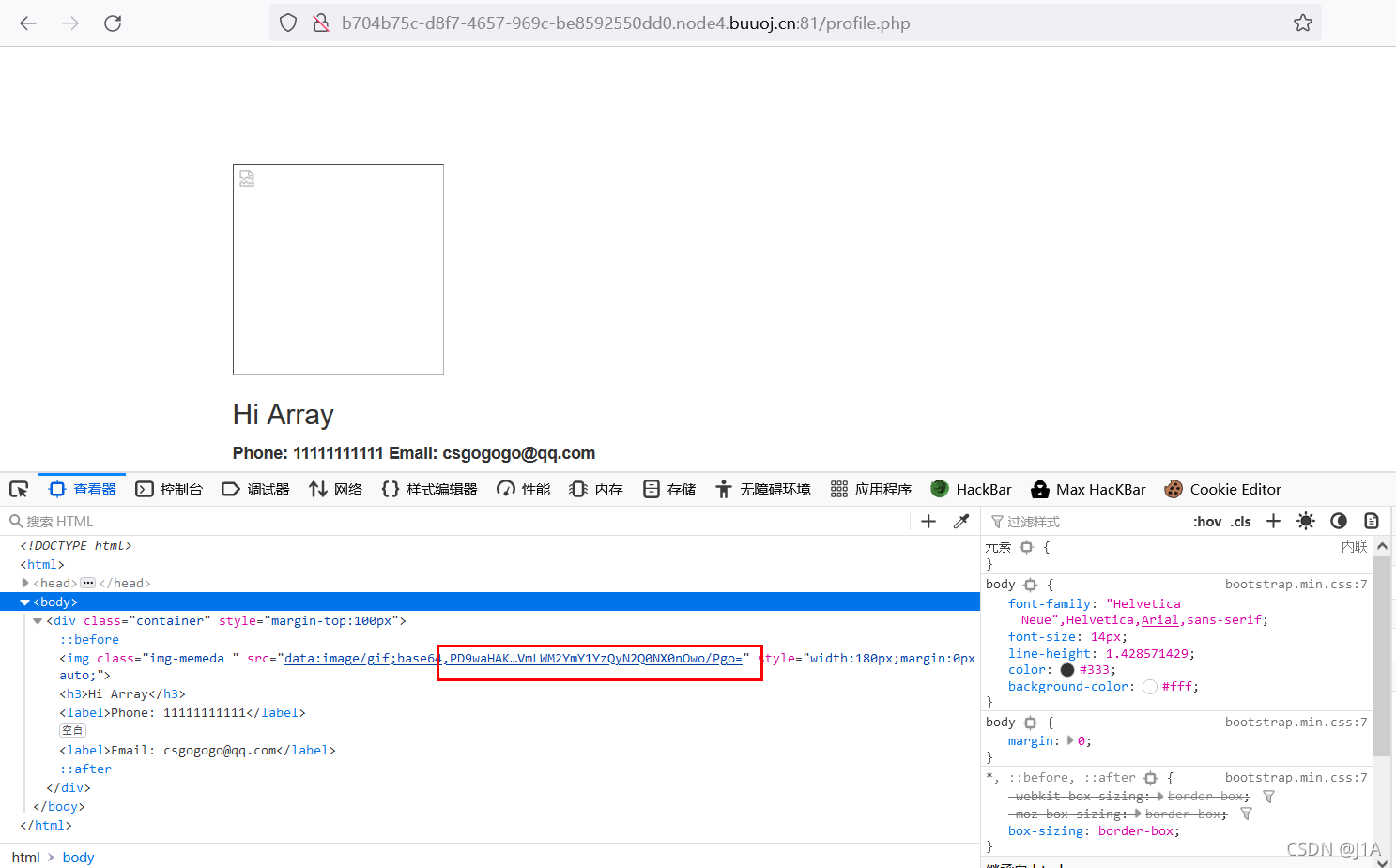Toggle the :hov pseudo-class panel
Image resolution: width=1396 pixels, height=868 pixels.
[1207, 522]
